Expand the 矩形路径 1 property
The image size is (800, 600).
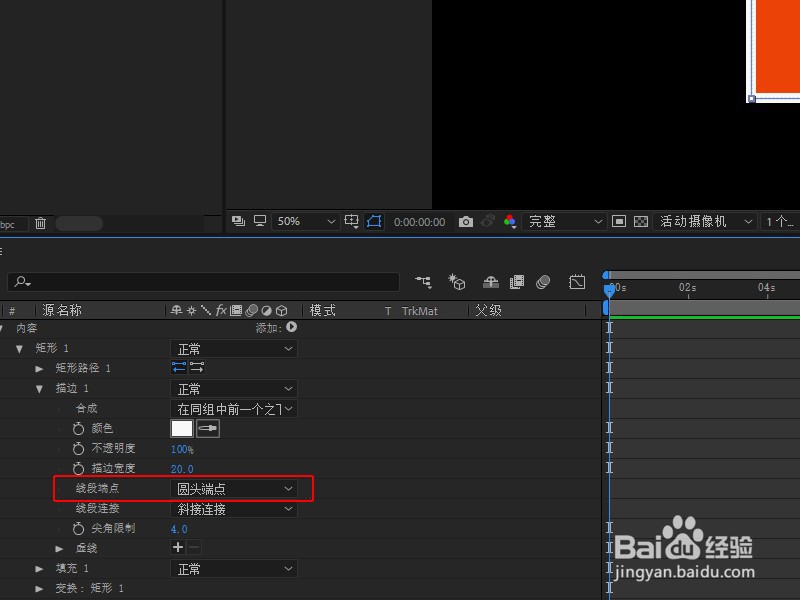point(39,368)
